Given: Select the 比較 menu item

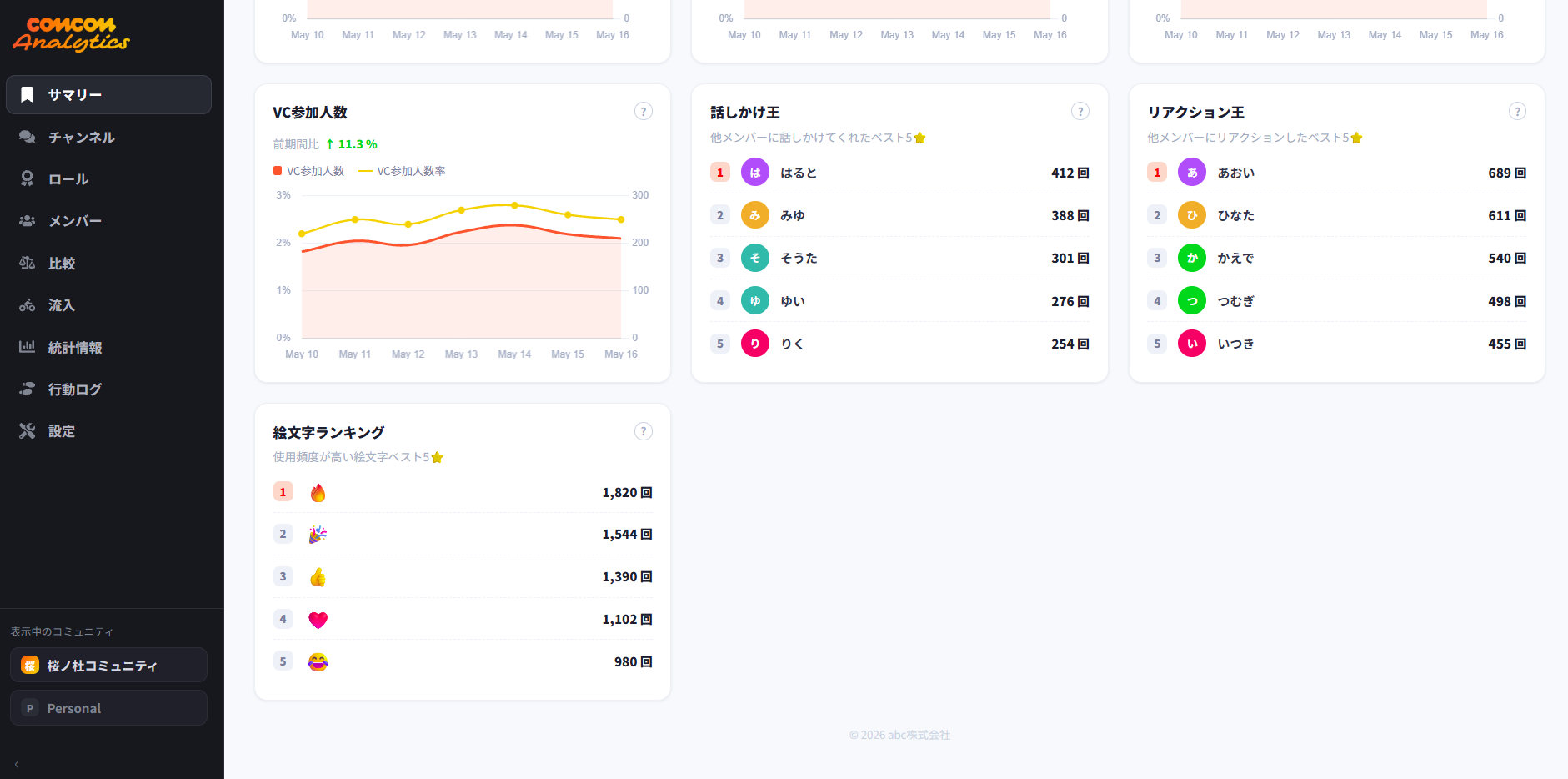Looking at the screenshot, I should point(108,263).
